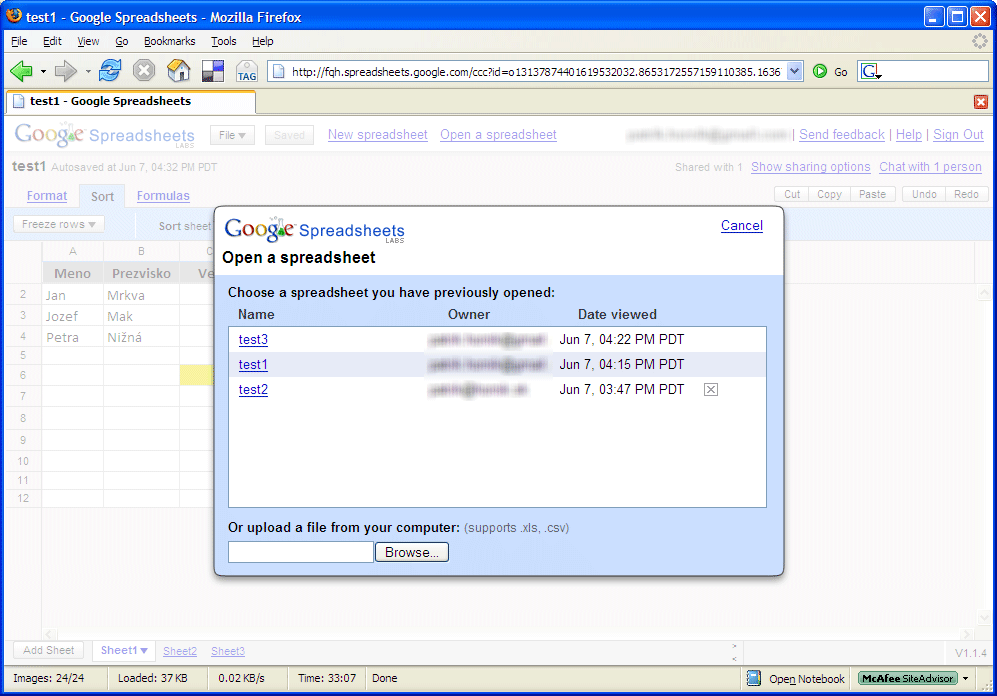Select cell containing Jozef

(x=72, y=317)
